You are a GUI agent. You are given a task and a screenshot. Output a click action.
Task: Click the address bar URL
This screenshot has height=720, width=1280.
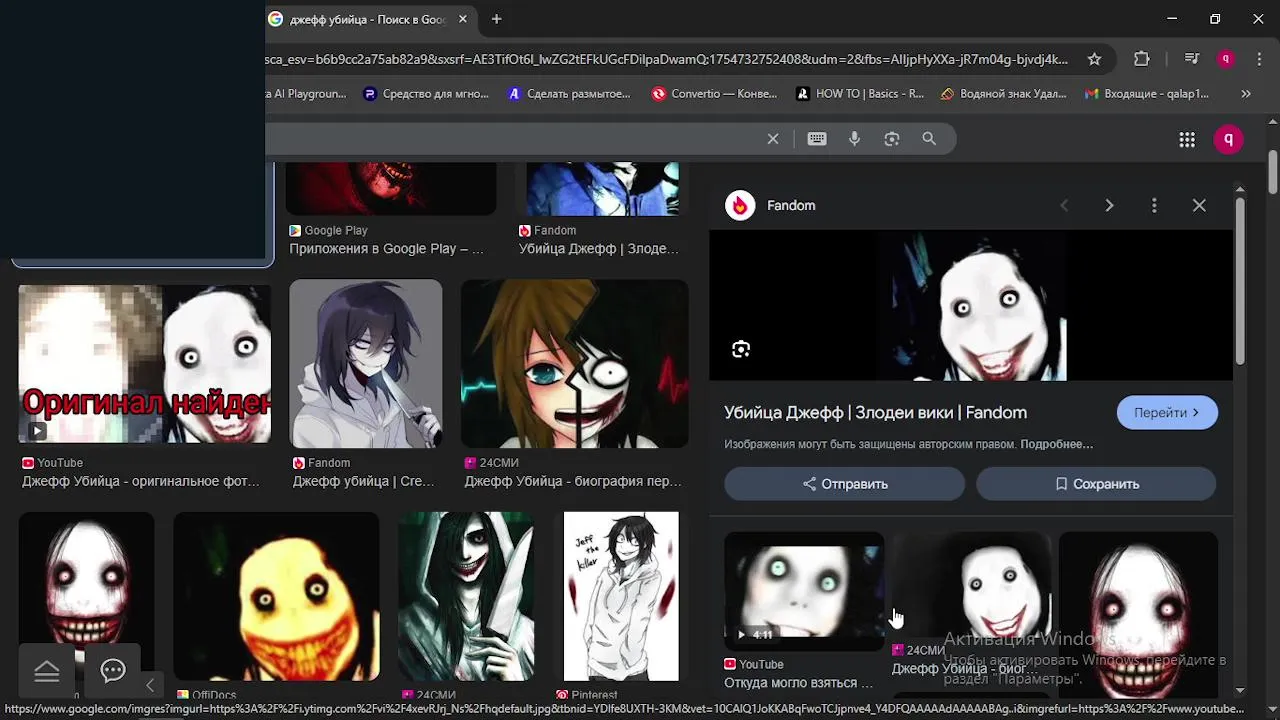point(666,59)
